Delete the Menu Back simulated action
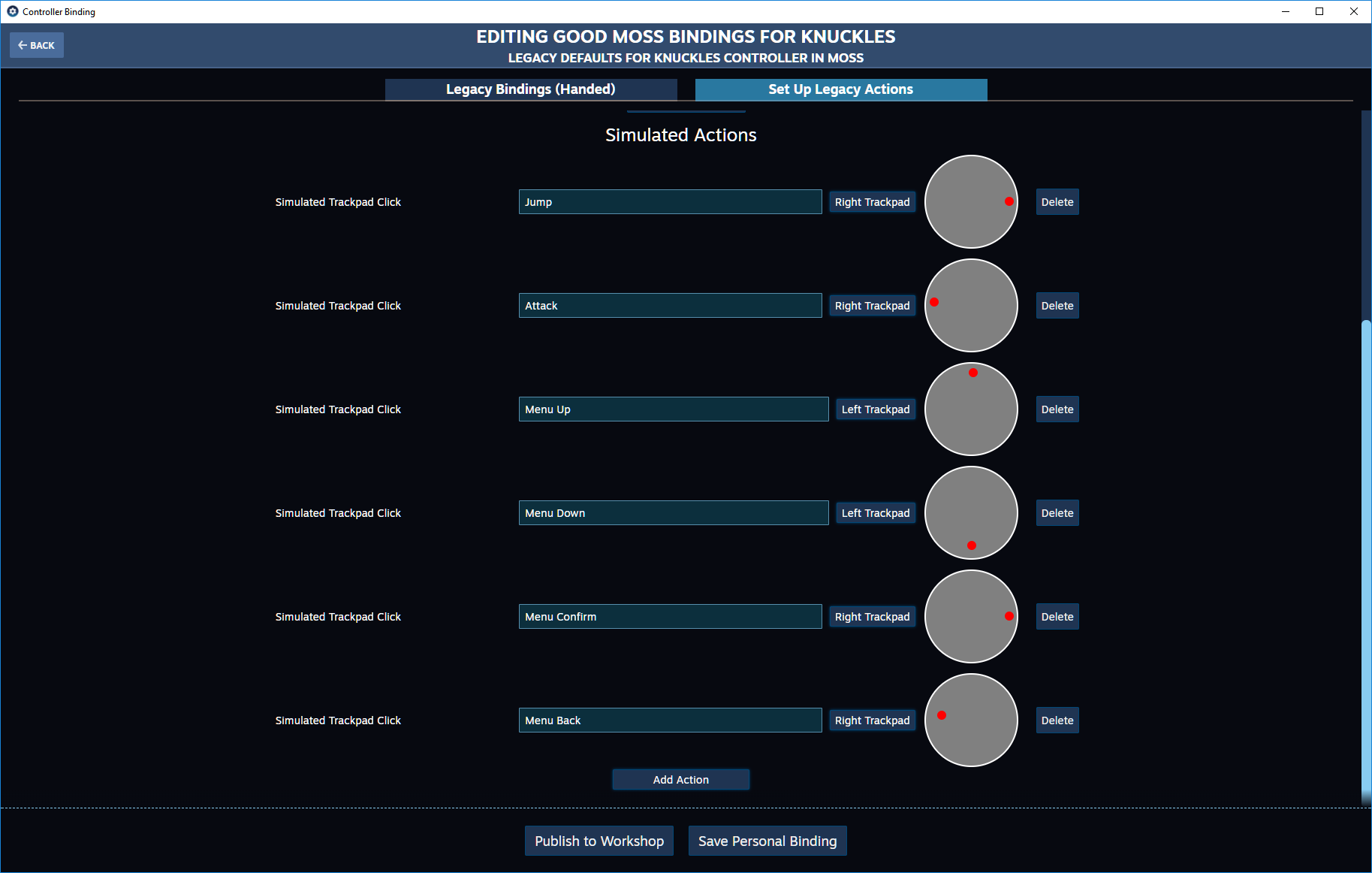This screenshot has width=1372, height=873. (1057, 720)
